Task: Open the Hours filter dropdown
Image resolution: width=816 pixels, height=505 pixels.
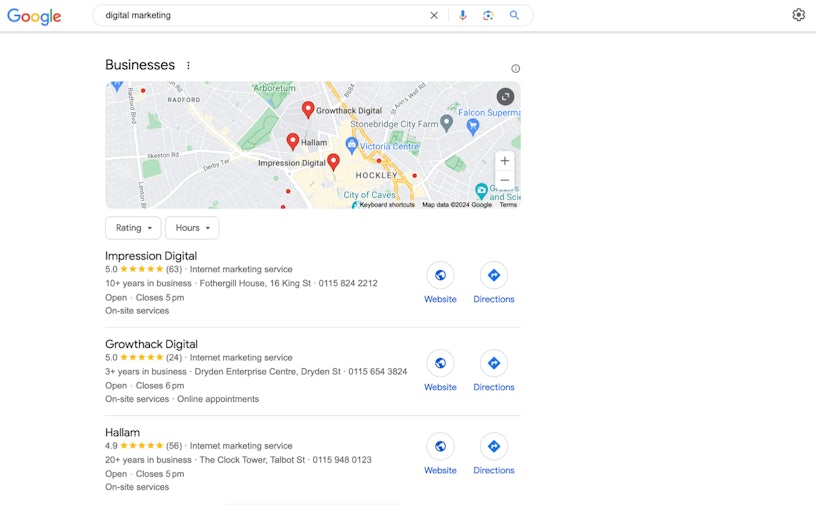Action: pyautogui.click(x=192, y=228)
